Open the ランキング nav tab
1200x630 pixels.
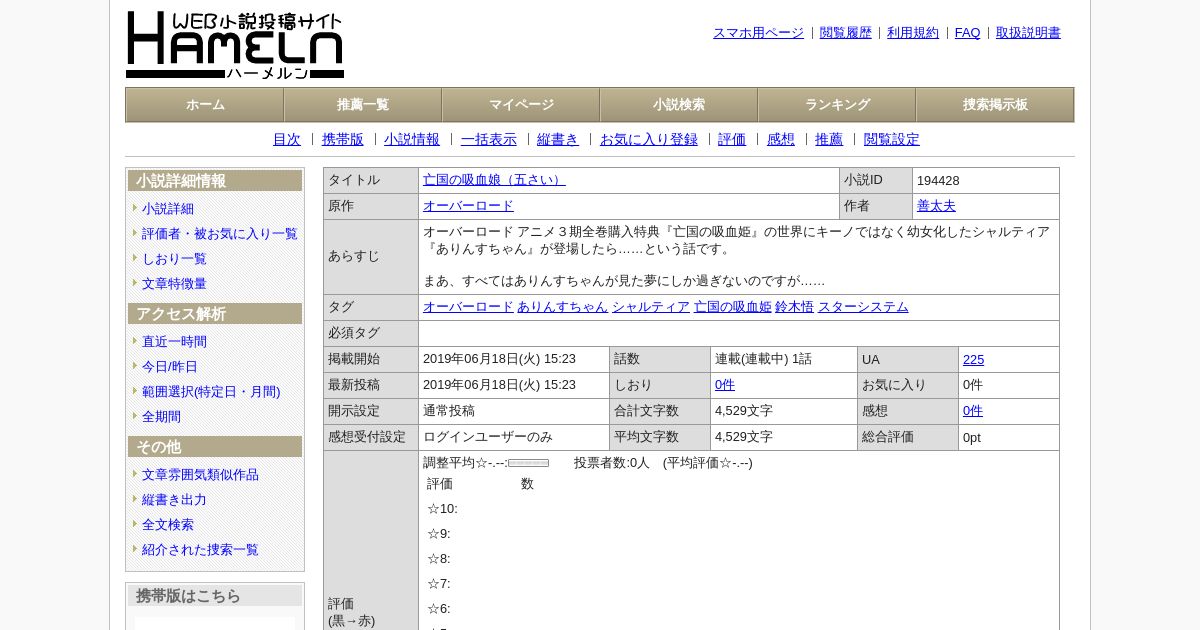(x=837, y=105)
